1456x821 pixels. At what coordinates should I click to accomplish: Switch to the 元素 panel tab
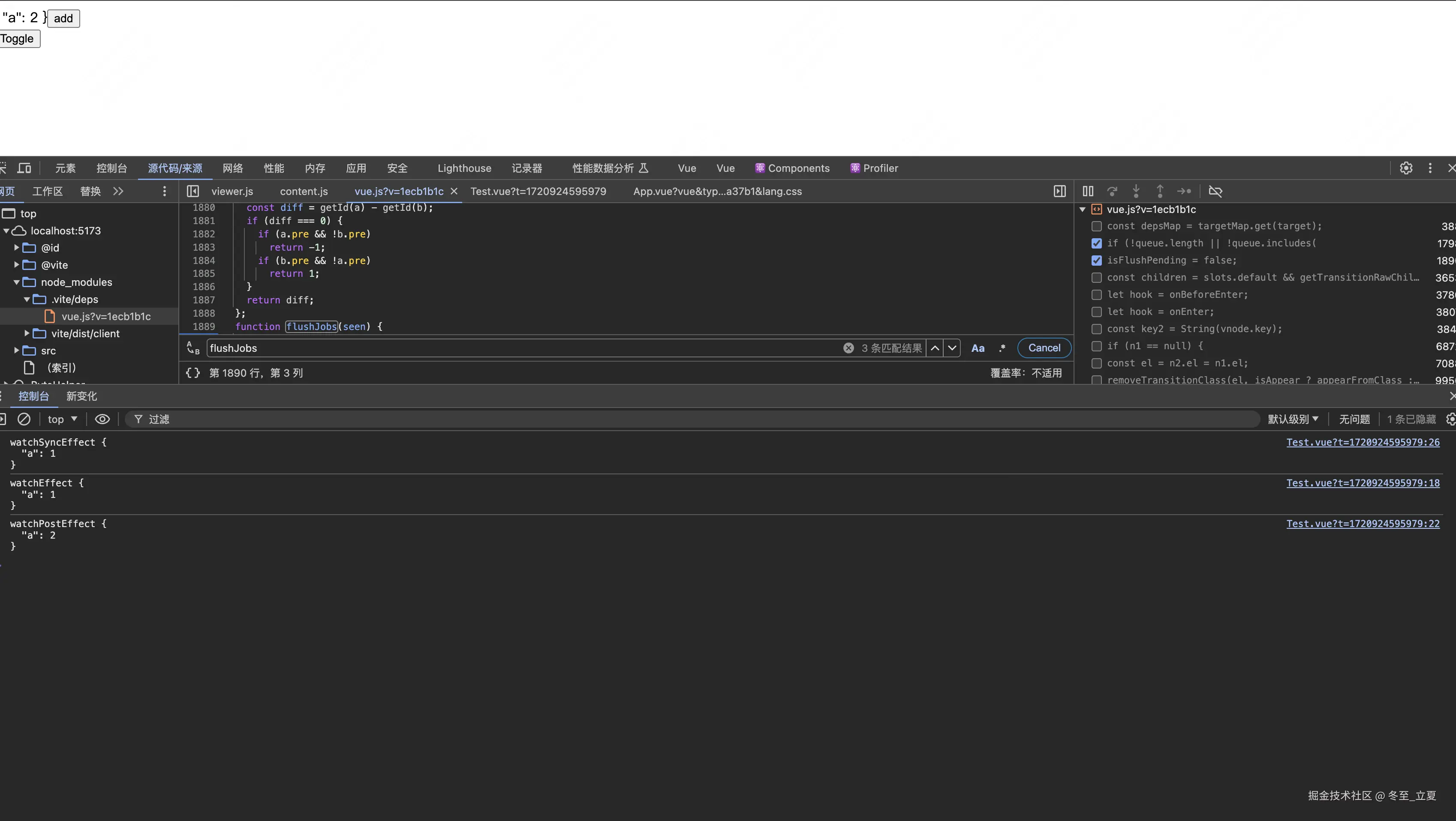click(66, 168)
